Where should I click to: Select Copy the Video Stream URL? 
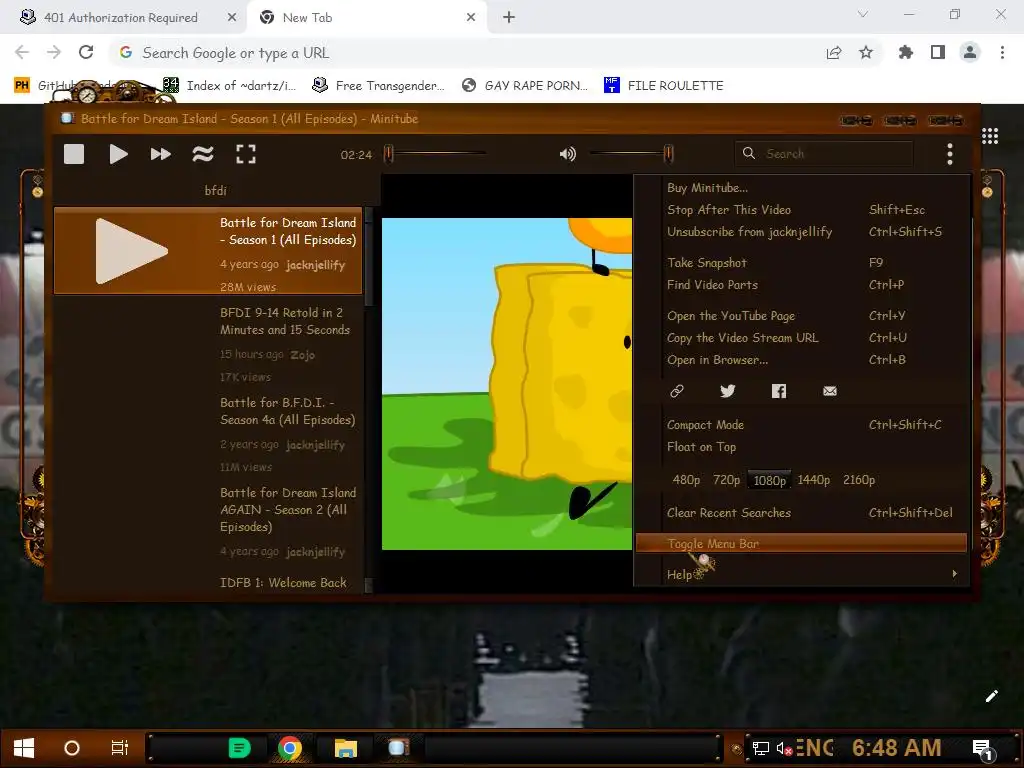801,338
